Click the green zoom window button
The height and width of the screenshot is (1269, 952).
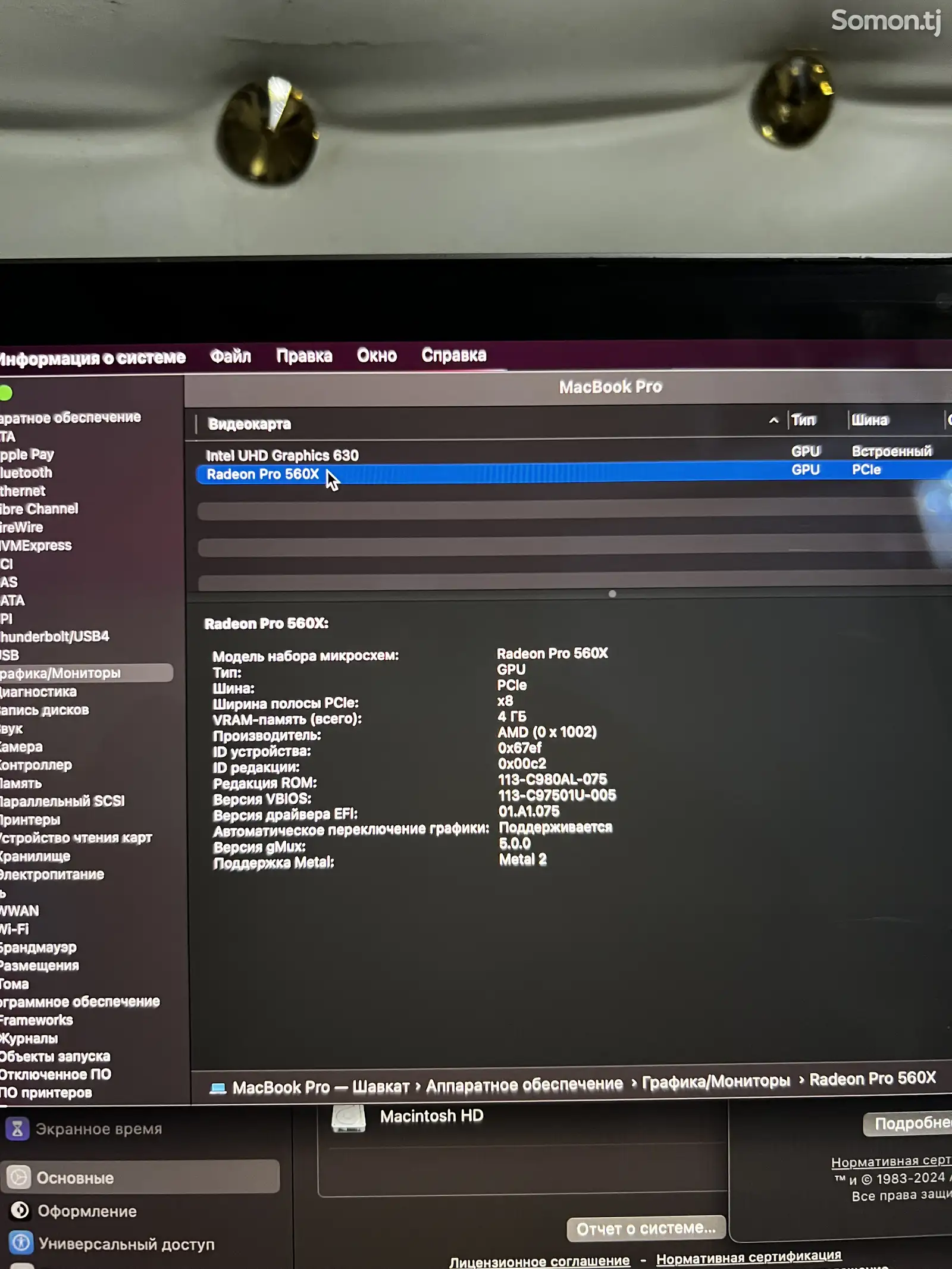[5, 393]
